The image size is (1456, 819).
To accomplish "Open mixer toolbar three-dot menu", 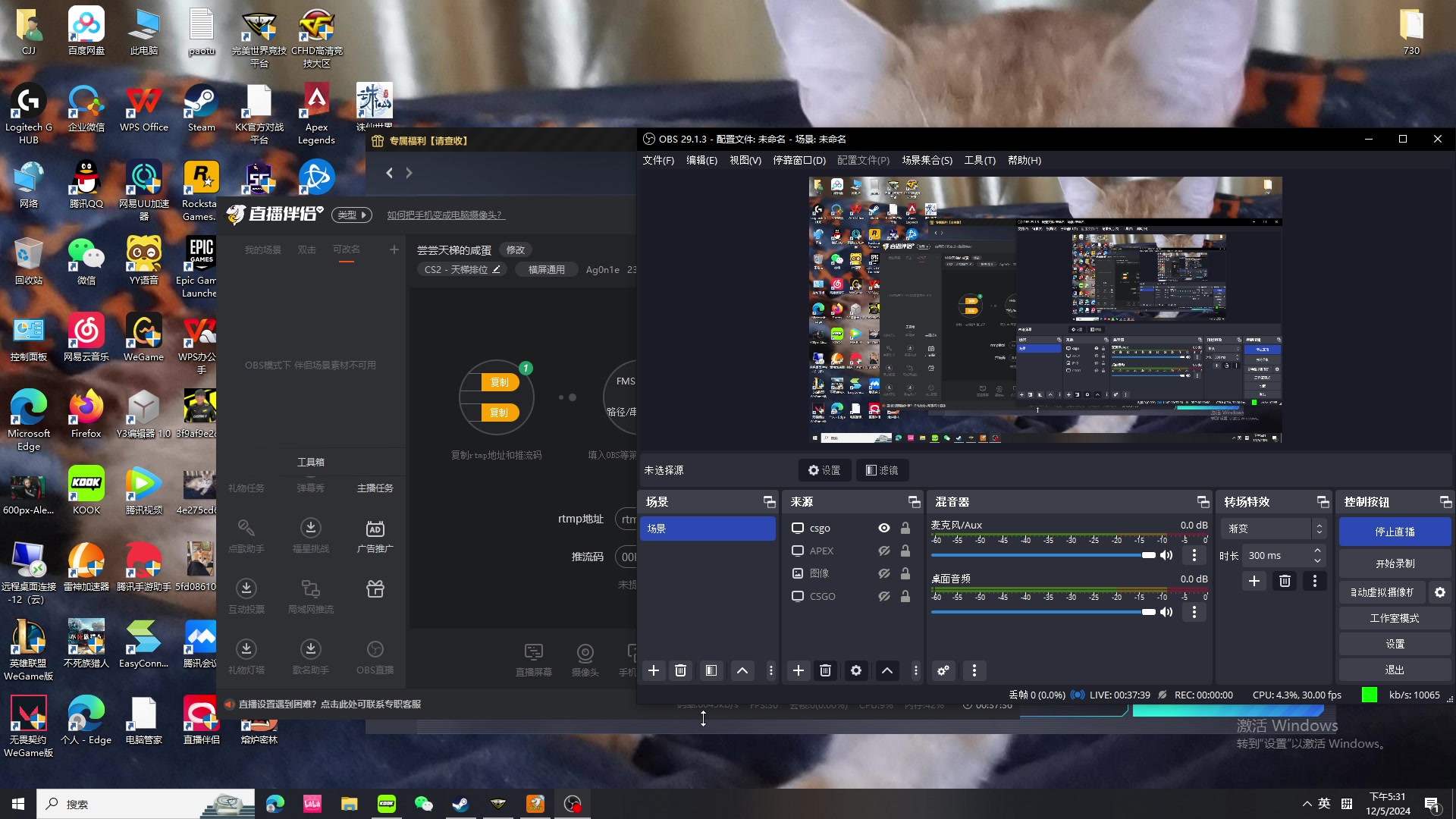I will coord(974,670).
